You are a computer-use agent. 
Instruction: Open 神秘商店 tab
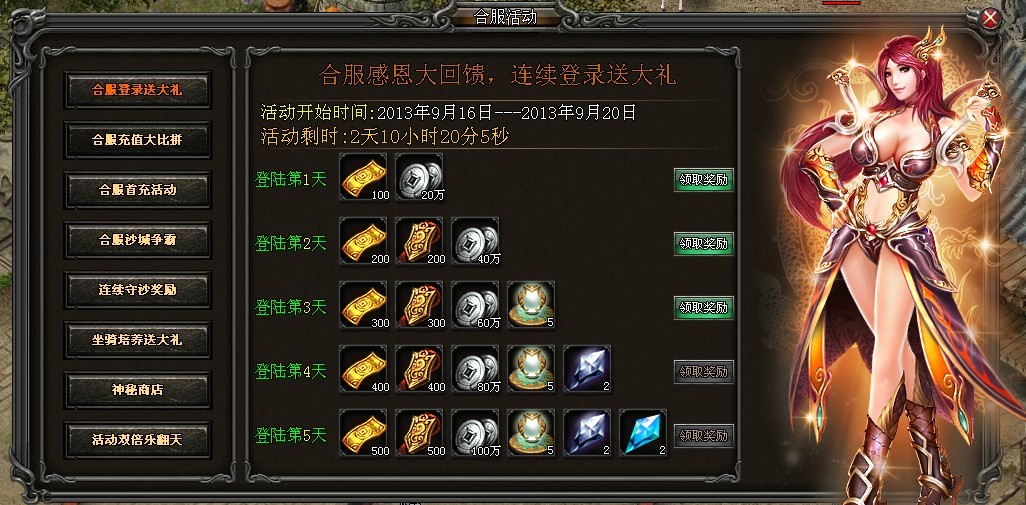tap(137, 390)
